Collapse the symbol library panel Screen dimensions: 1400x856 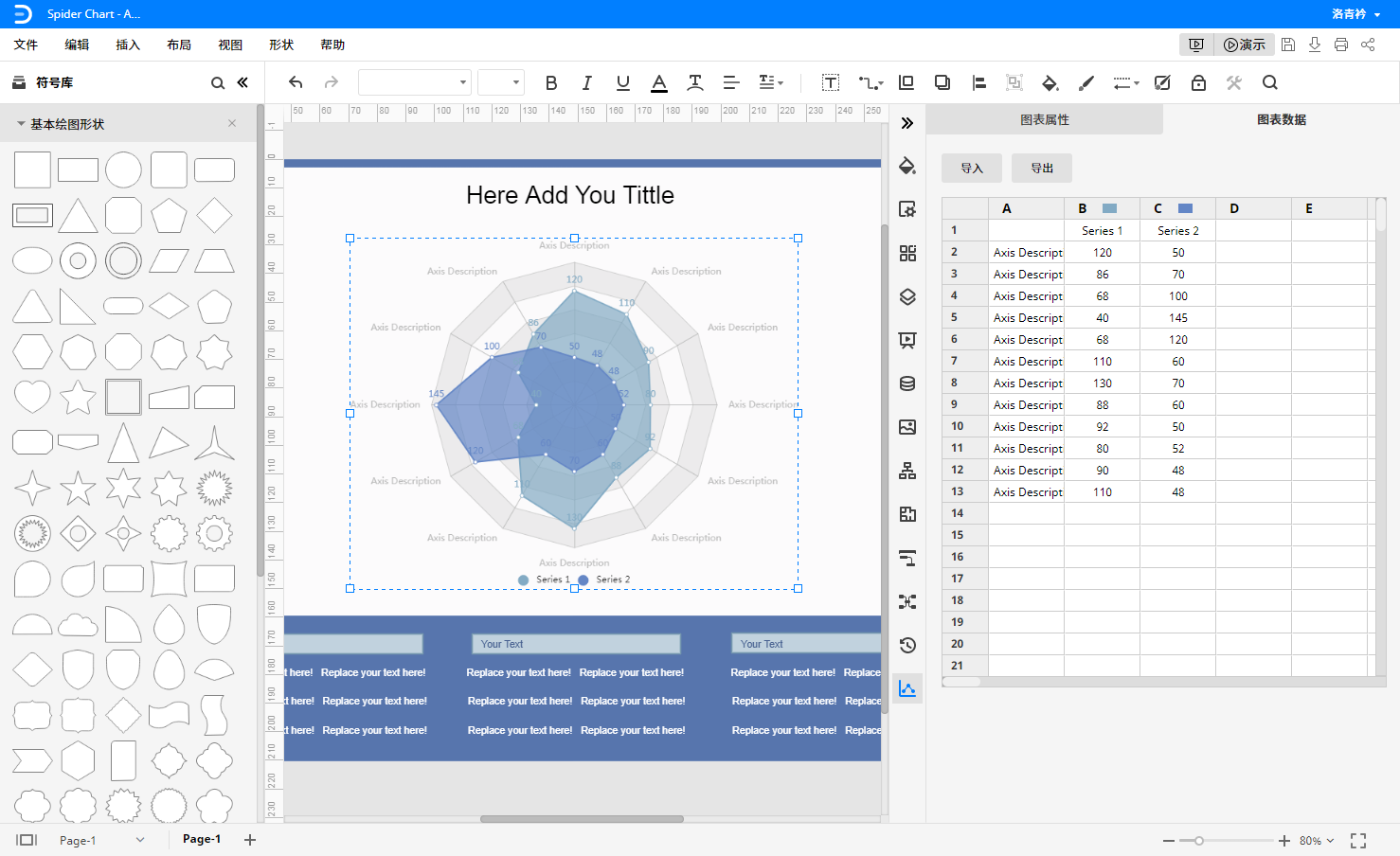coord(242,82)
